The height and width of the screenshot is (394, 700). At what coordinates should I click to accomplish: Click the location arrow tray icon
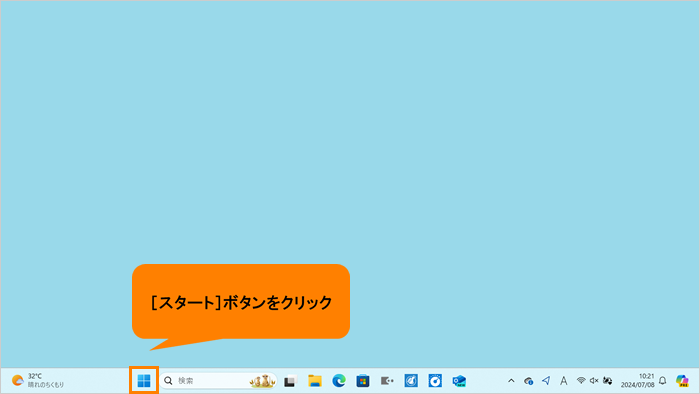click(546, 381)
